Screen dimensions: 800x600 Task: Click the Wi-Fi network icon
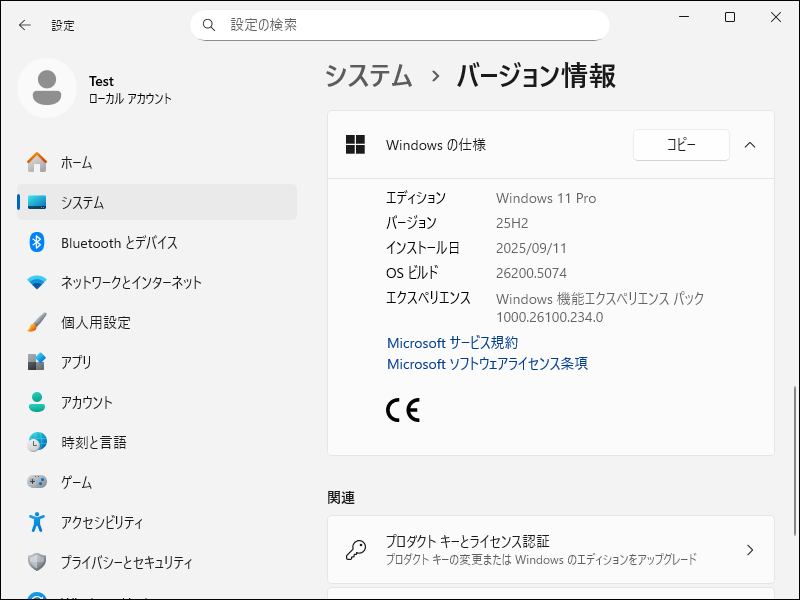pyautogui.click(x=37, y=282)
